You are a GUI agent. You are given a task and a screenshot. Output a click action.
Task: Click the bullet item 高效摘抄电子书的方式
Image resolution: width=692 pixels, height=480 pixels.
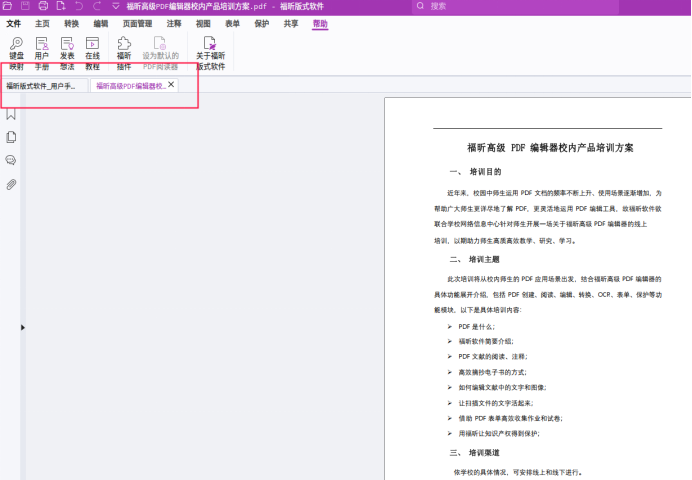493,372
